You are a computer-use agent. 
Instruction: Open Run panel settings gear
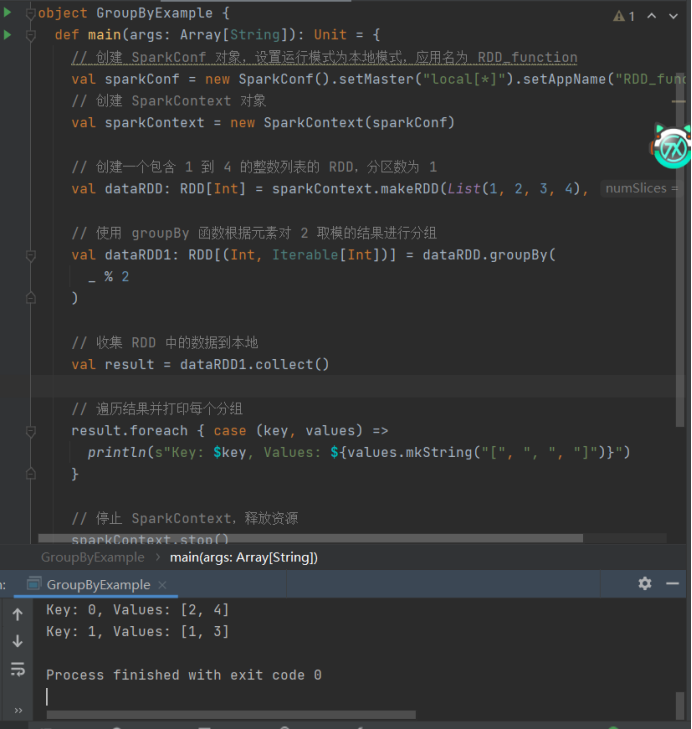pos(645,583)
